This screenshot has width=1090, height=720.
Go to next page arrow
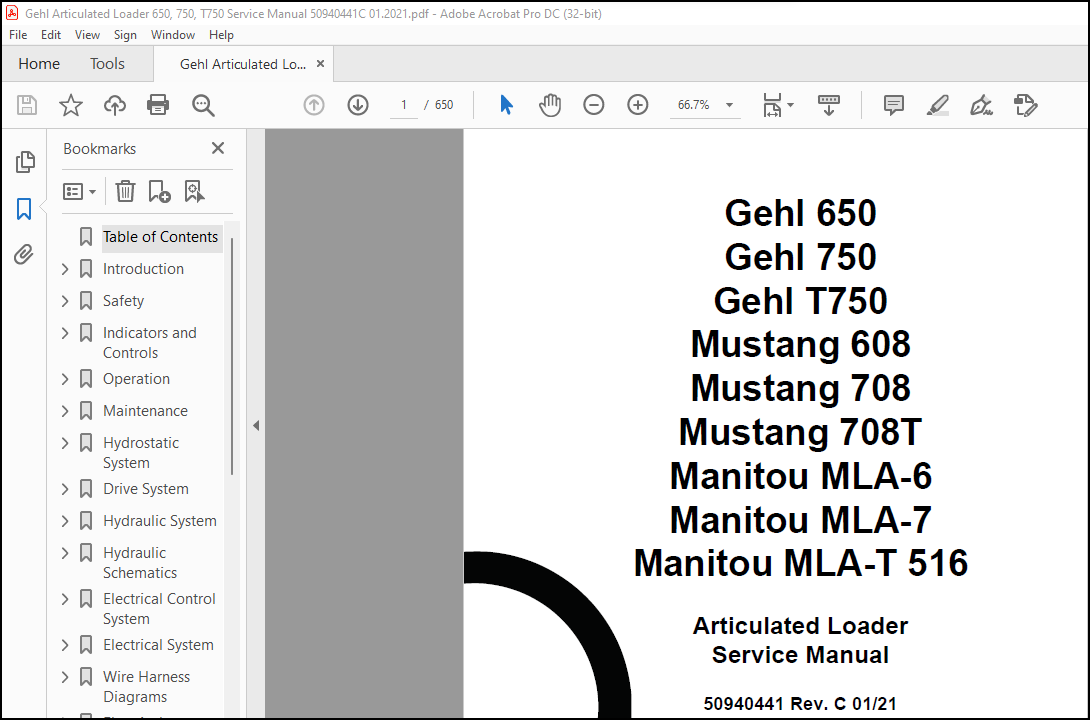tap(357, 105)
